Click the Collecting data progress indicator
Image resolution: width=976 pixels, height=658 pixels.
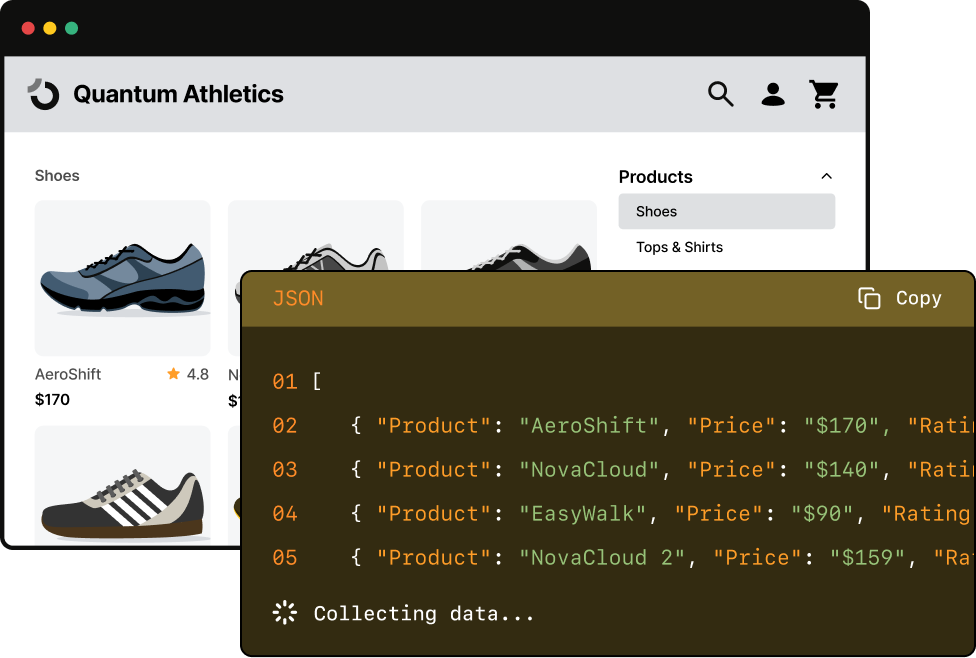421,612
